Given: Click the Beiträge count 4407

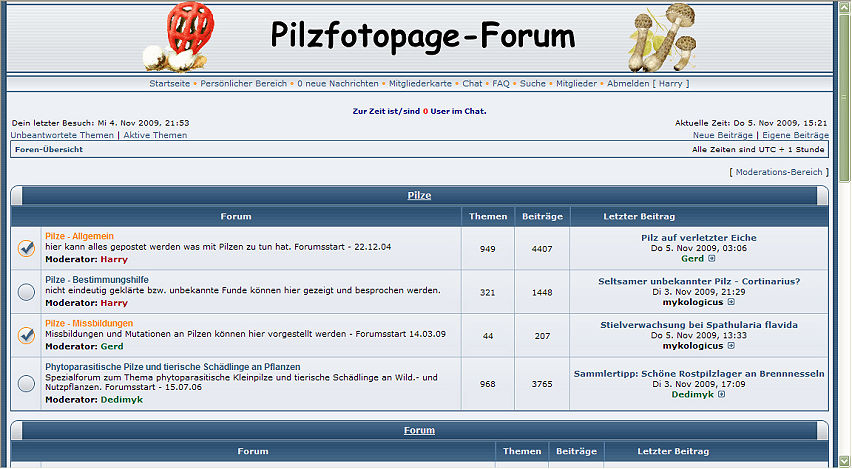Looking at the screenshot, I should coord(542,249).
